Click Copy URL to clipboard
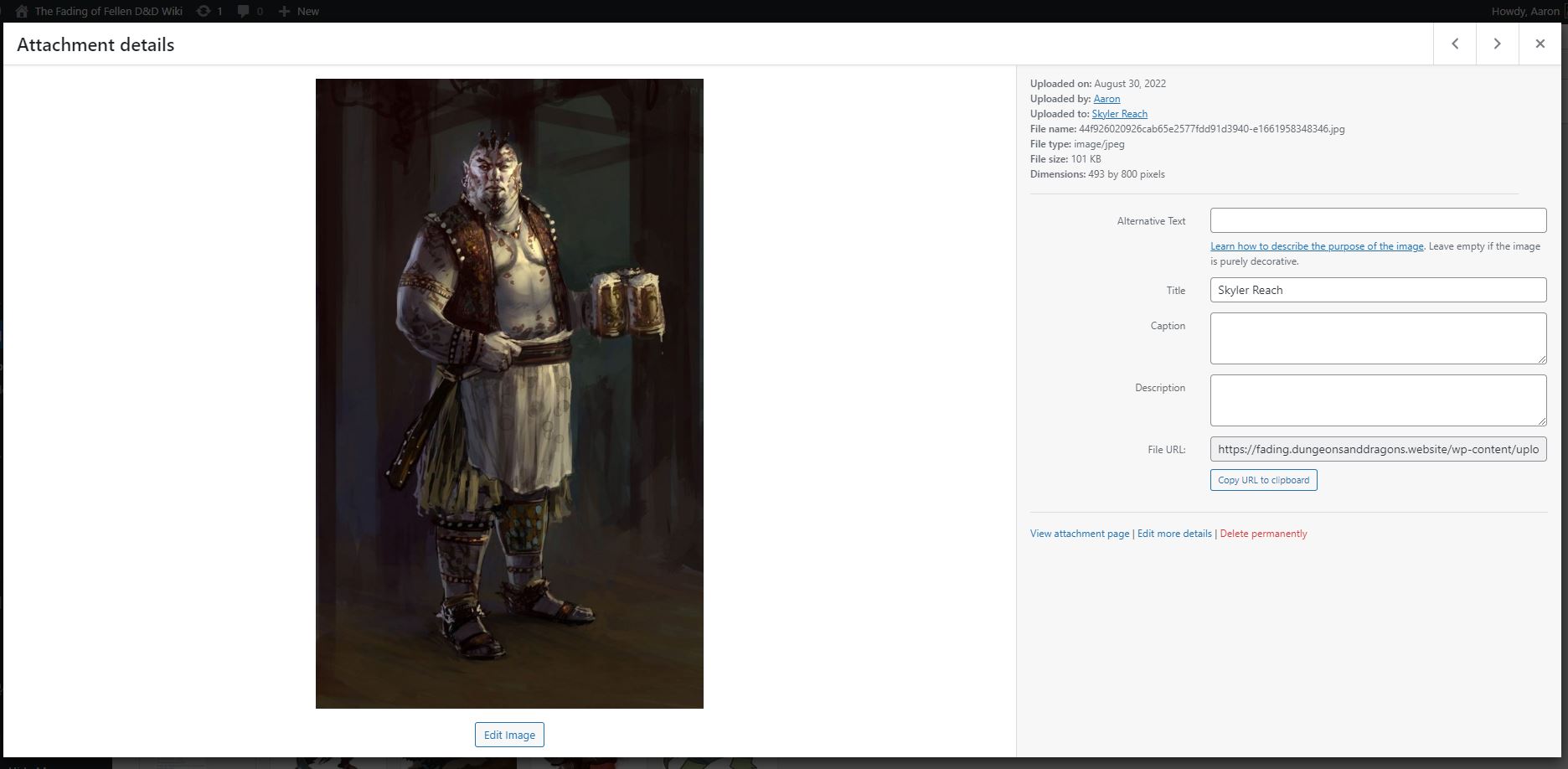Screen dimensions: 1568x769 click(x=1263, y=480)
